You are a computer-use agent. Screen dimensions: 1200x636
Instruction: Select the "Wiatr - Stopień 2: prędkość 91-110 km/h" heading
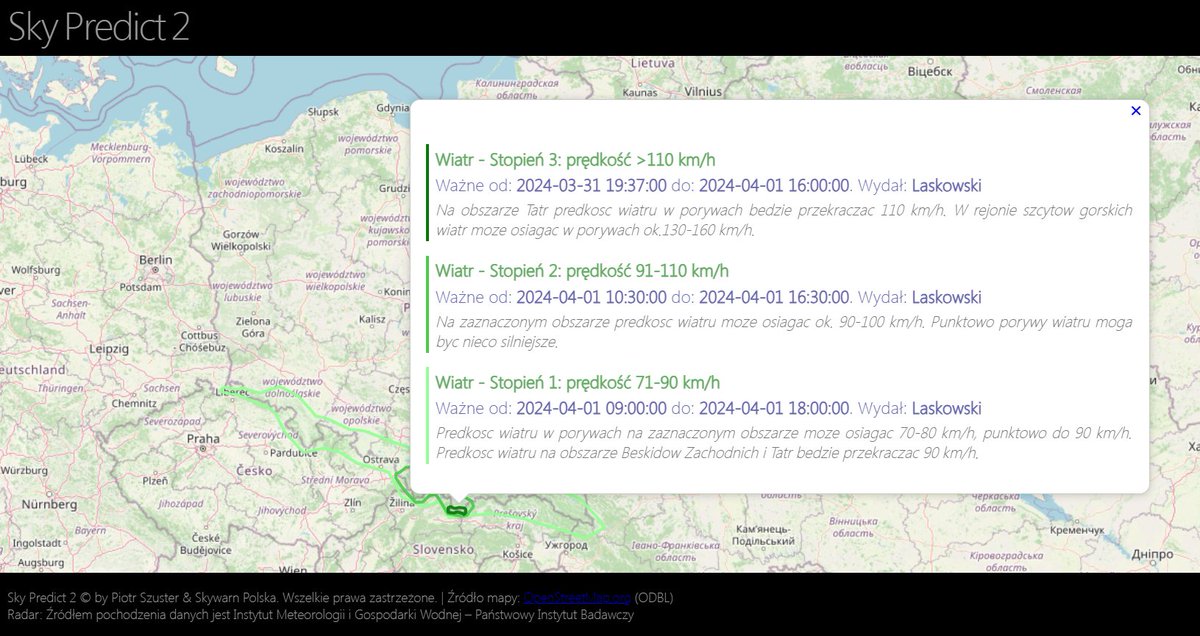[x=582, y=271]
